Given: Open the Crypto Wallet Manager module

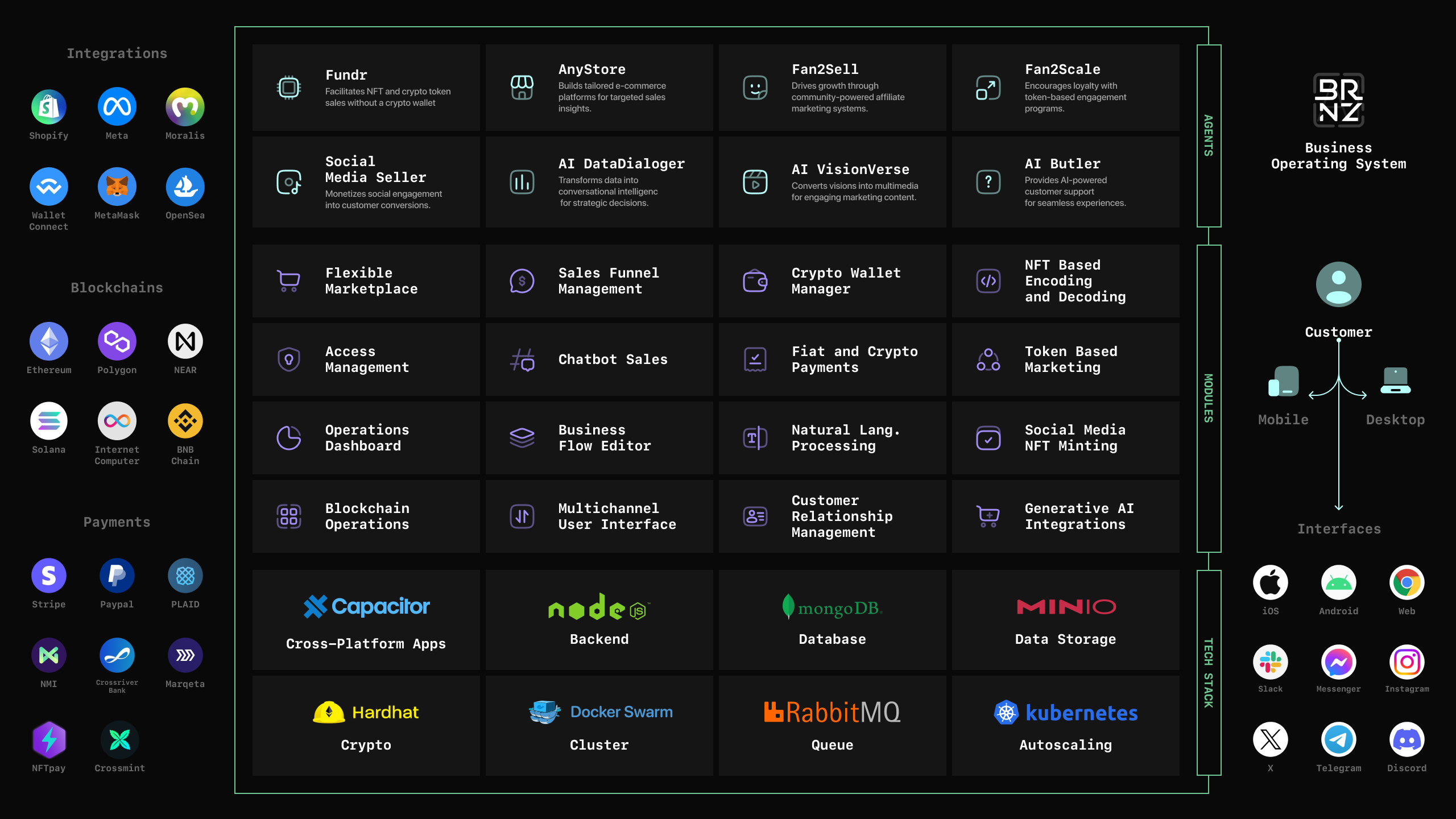Looking at the screenshot, I should click(832, 281).
